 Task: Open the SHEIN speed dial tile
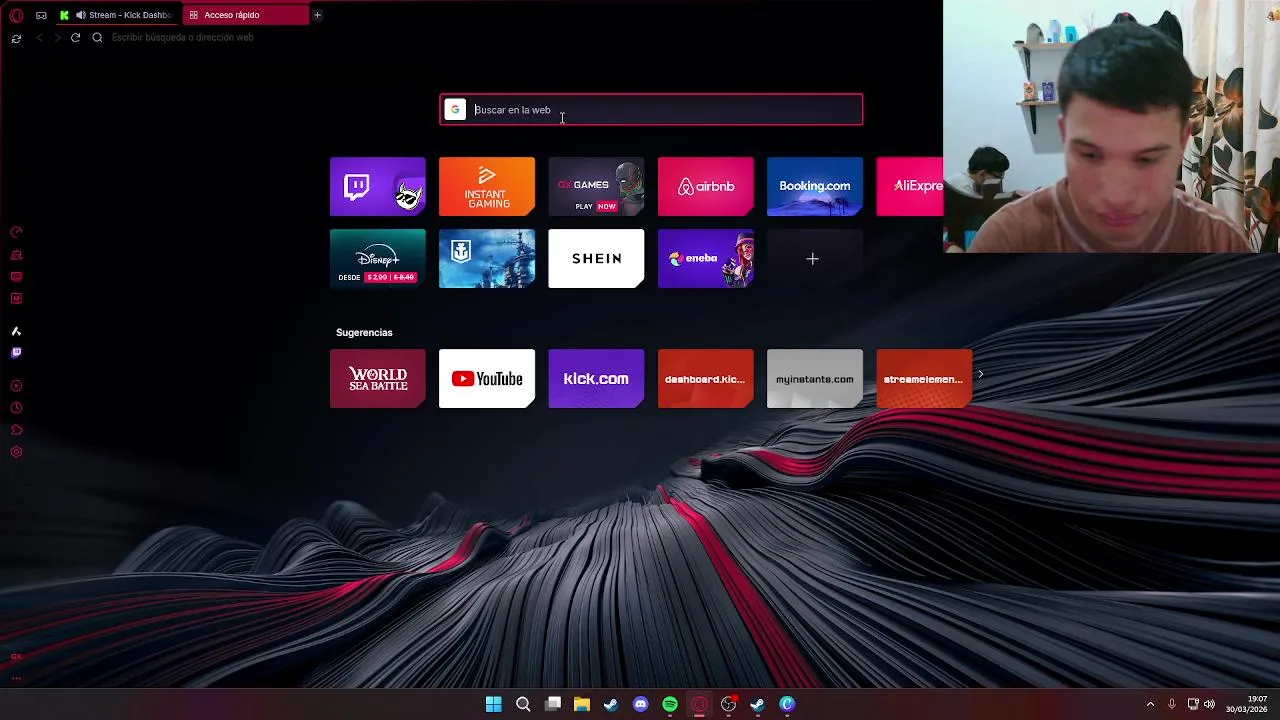[x=596, y=258]
